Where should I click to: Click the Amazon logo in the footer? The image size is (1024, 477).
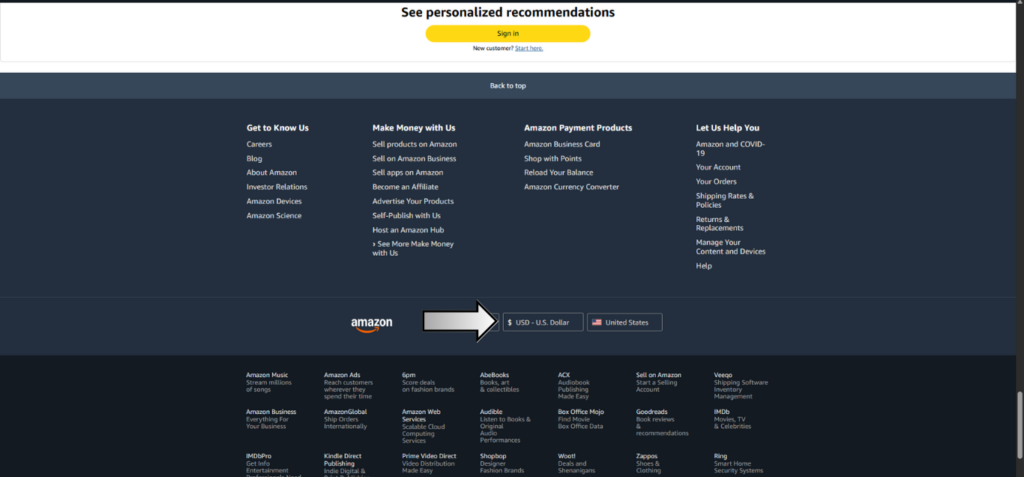372,324
